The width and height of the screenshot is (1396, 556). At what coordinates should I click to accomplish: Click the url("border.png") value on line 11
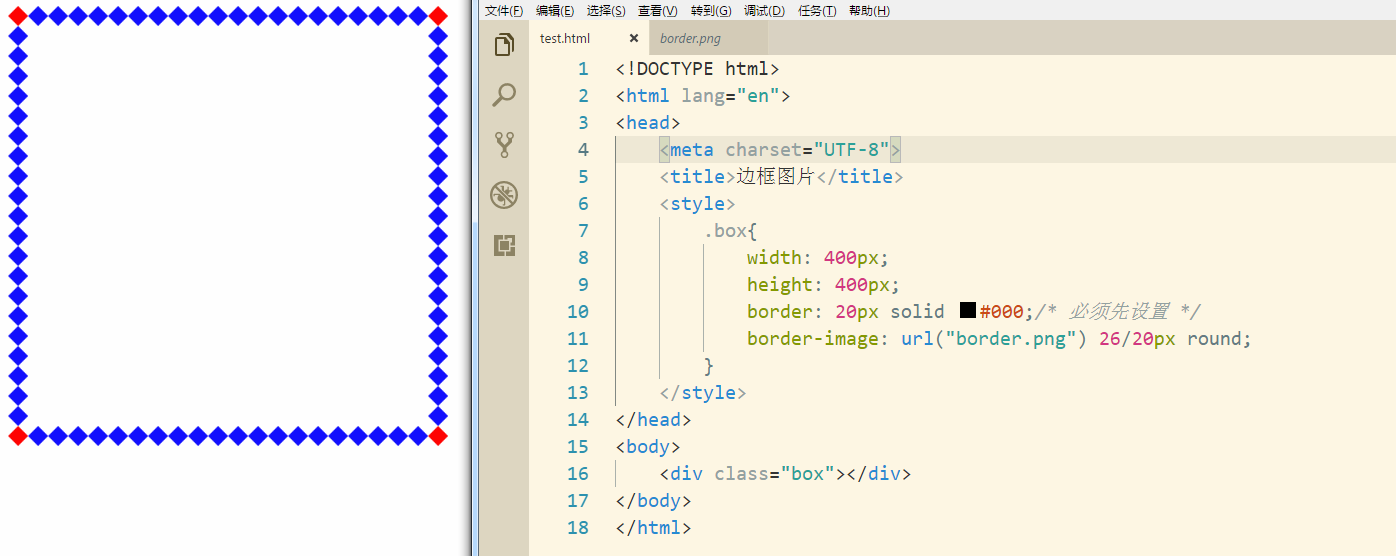[994, 338]
